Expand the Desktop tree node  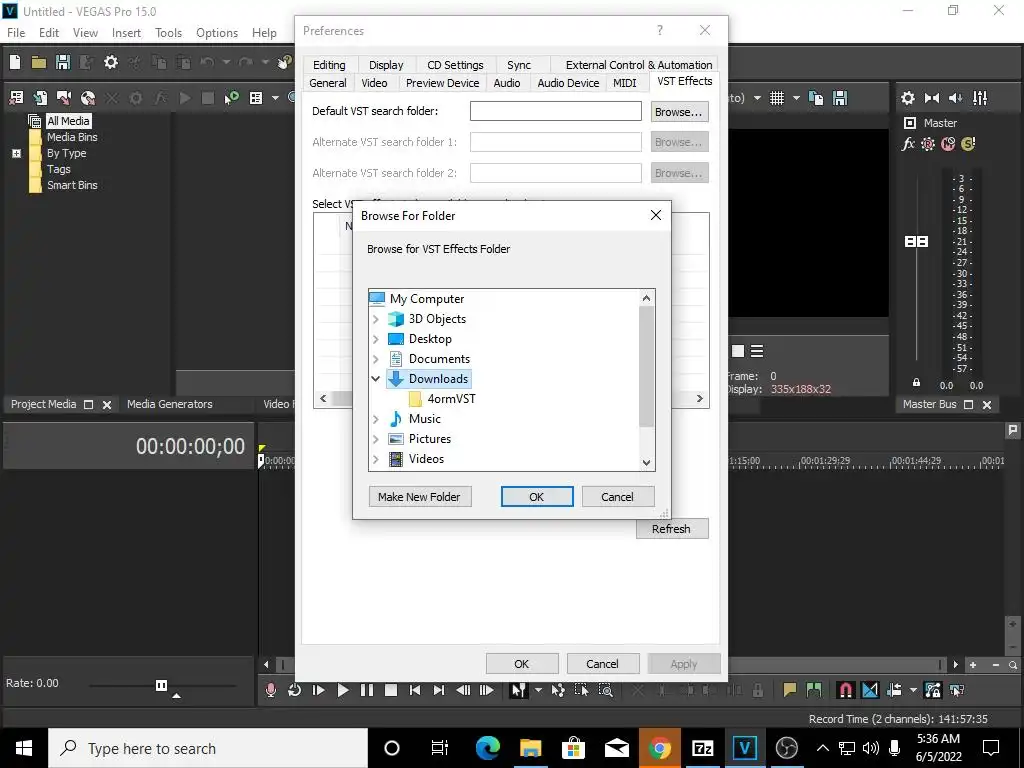pyautogui.click(x=376, y=339)
